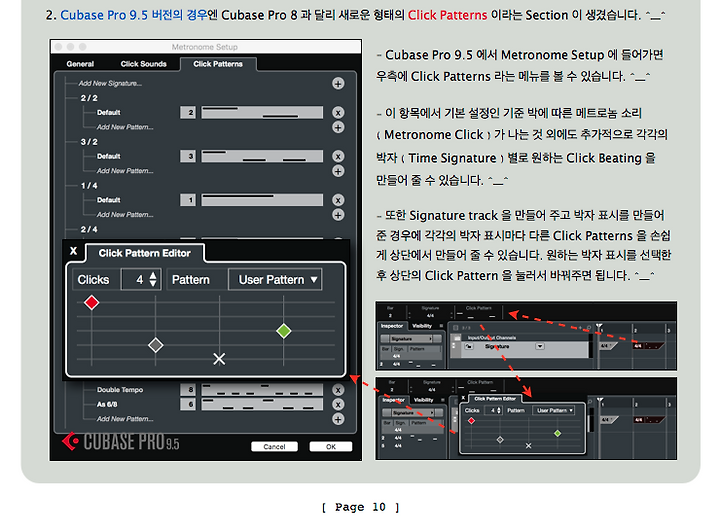Click 'Add New Pattern...' below As 6/8
Viewport: 720px width, 531px height.
pos(125,419)
